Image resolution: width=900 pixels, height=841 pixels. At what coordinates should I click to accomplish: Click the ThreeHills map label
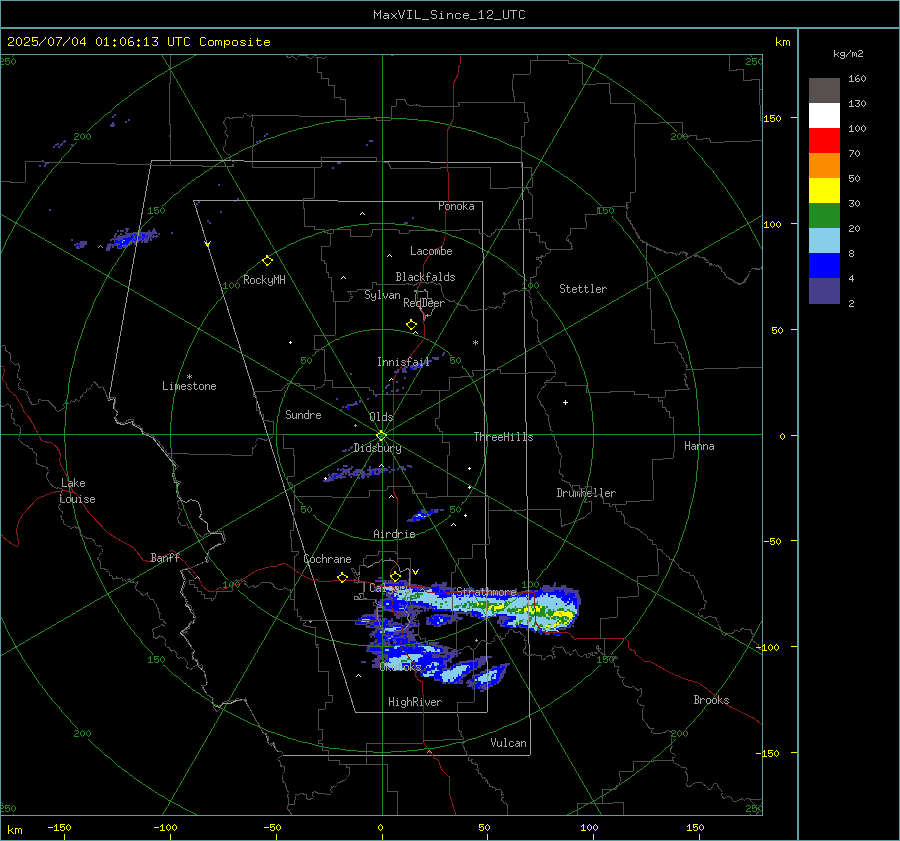coord(503,437)
